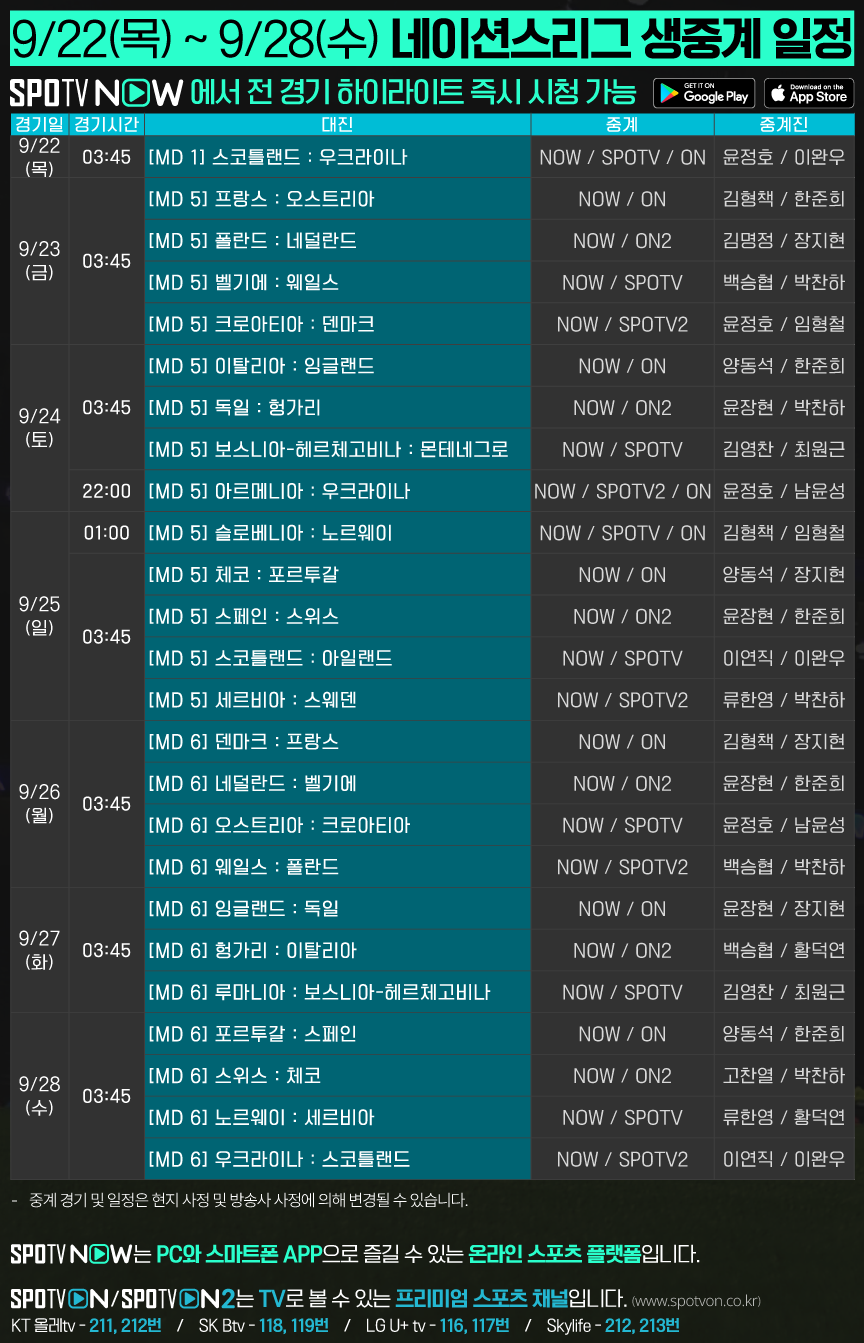Select the 잉글랜드 : 독일 match row
Image resolution: width=864 pixels, height=1343 pixels.
(x=337, y=909)
